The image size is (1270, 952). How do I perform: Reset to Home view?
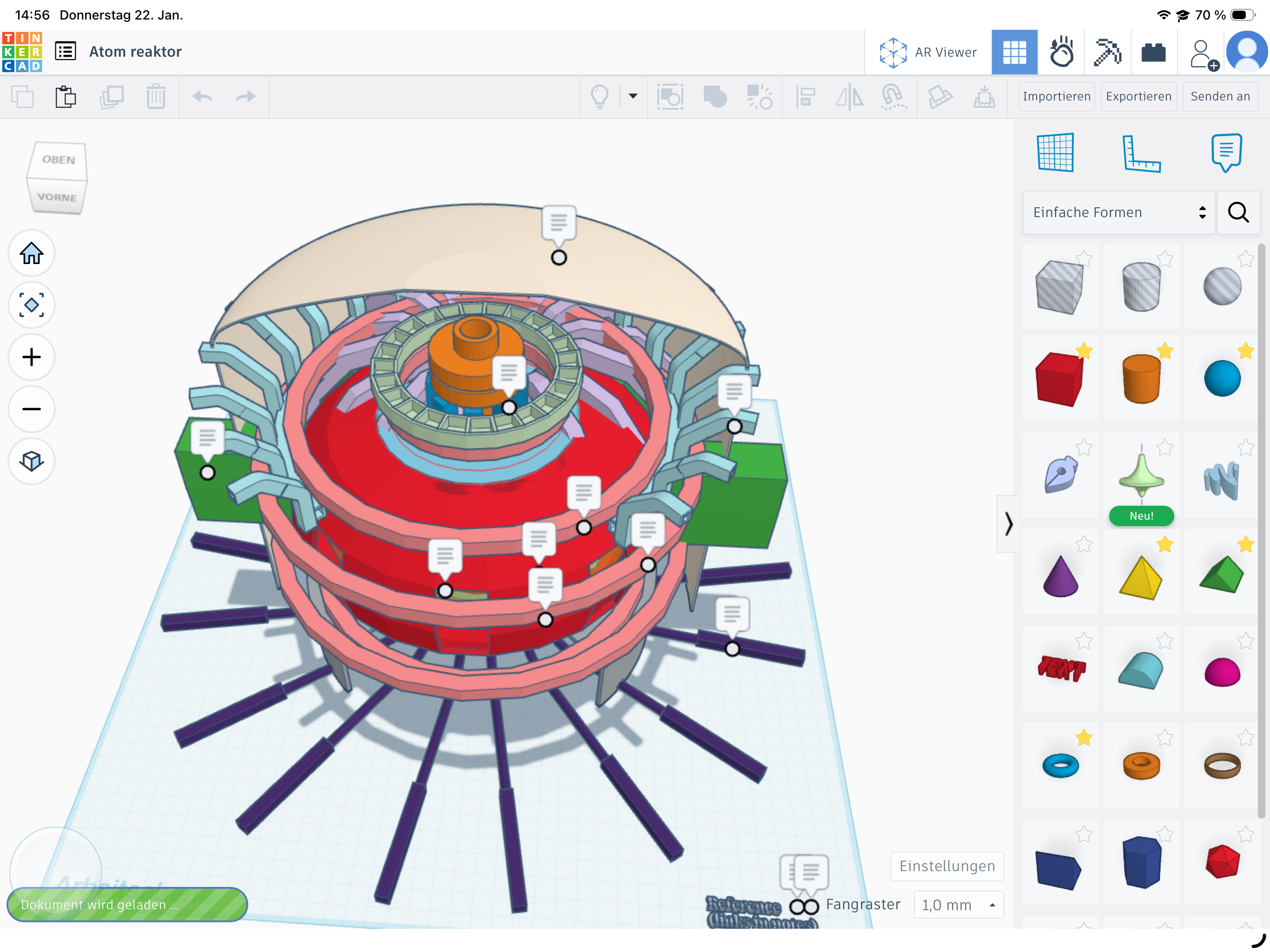point(32,253)
